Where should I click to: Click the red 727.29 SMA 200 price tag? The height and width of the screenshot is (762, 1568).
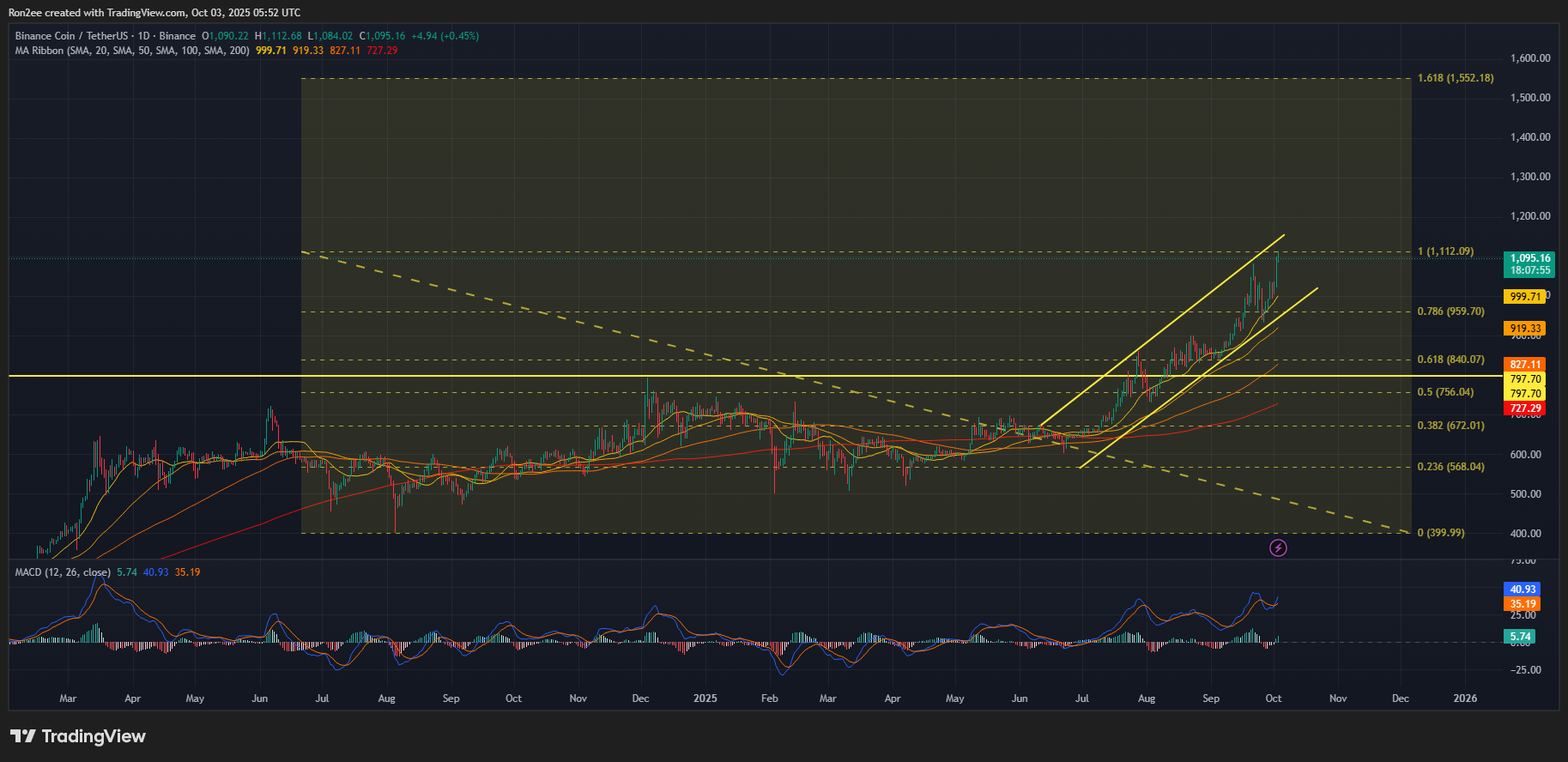coord(1524,408)
